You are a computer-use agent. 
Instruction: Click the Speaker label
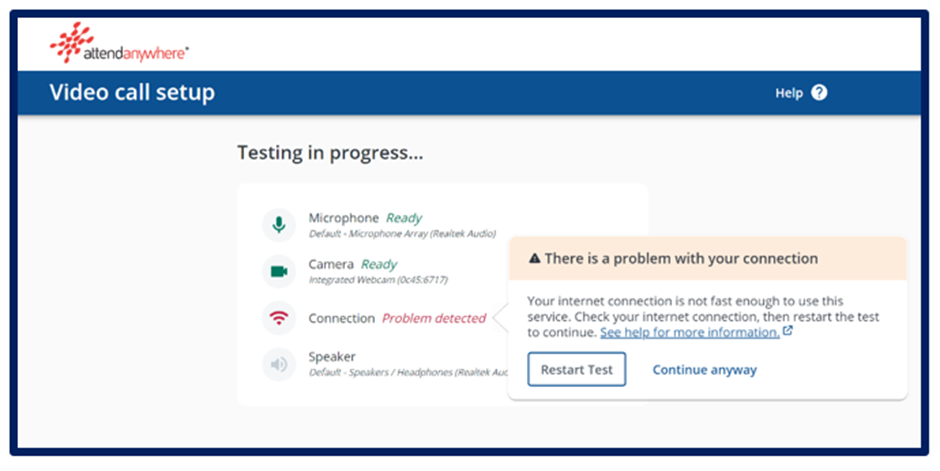(332, 357)
